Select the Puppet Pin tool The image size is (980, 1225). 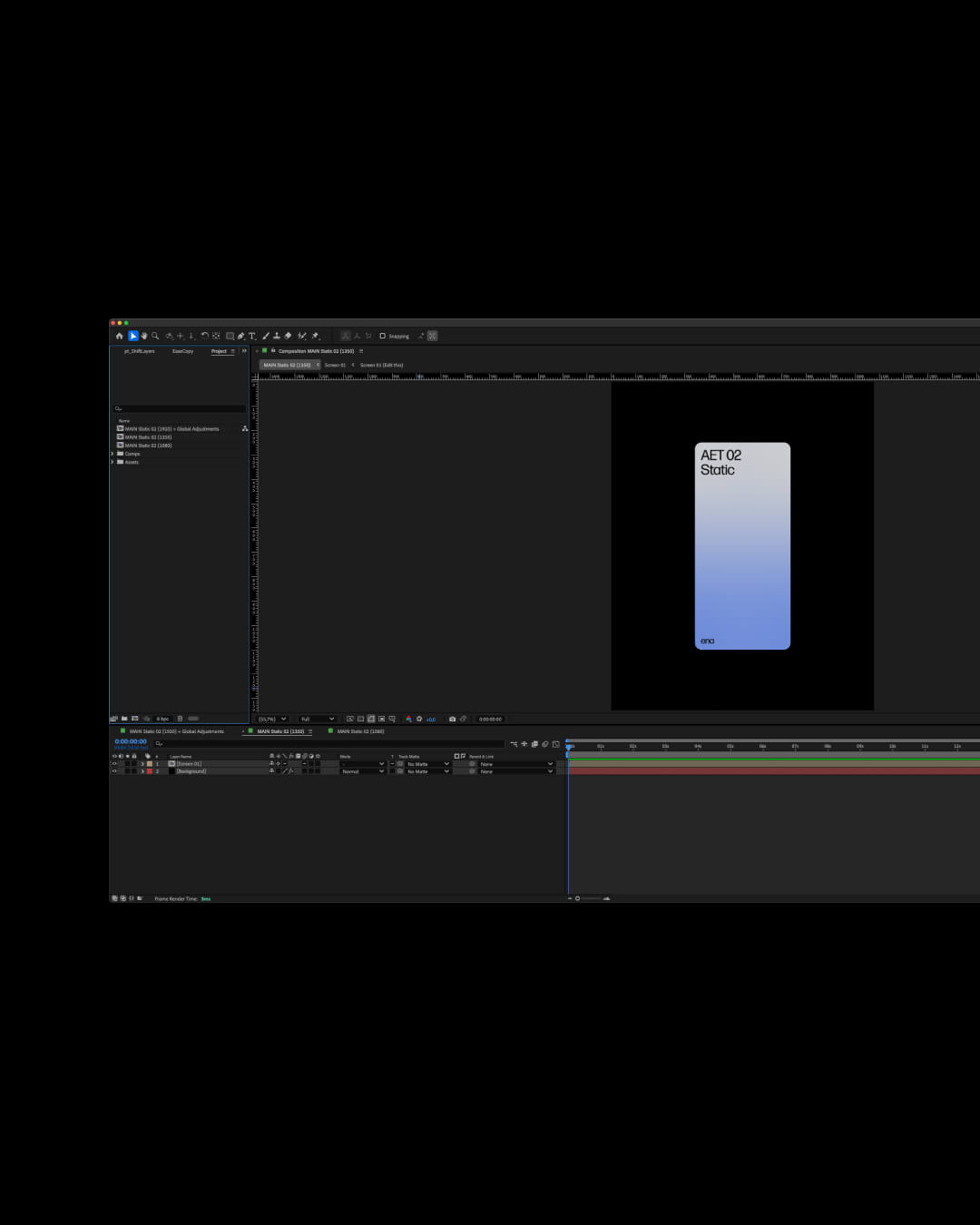[x=315, y=336]
